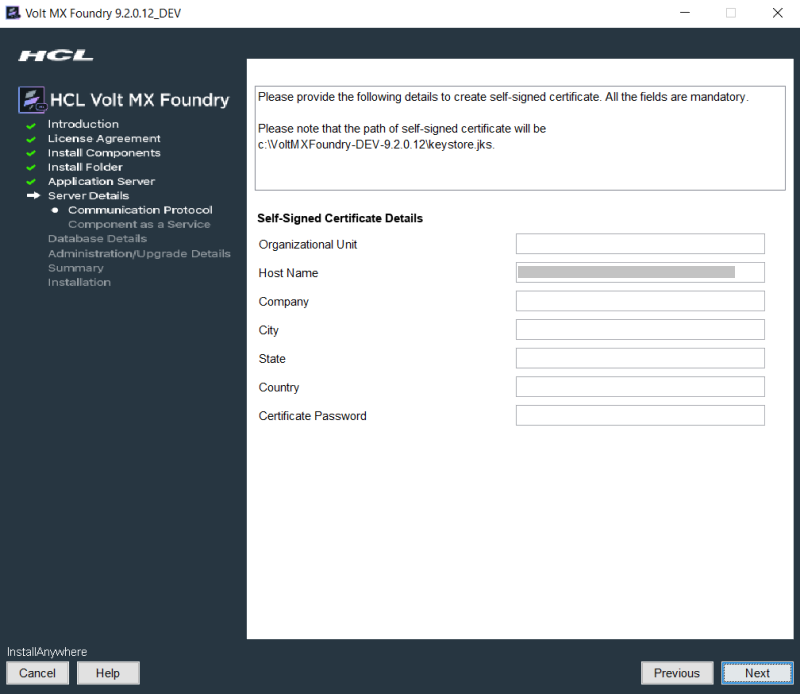
Task: Open the installer Help
Action: 108,673
